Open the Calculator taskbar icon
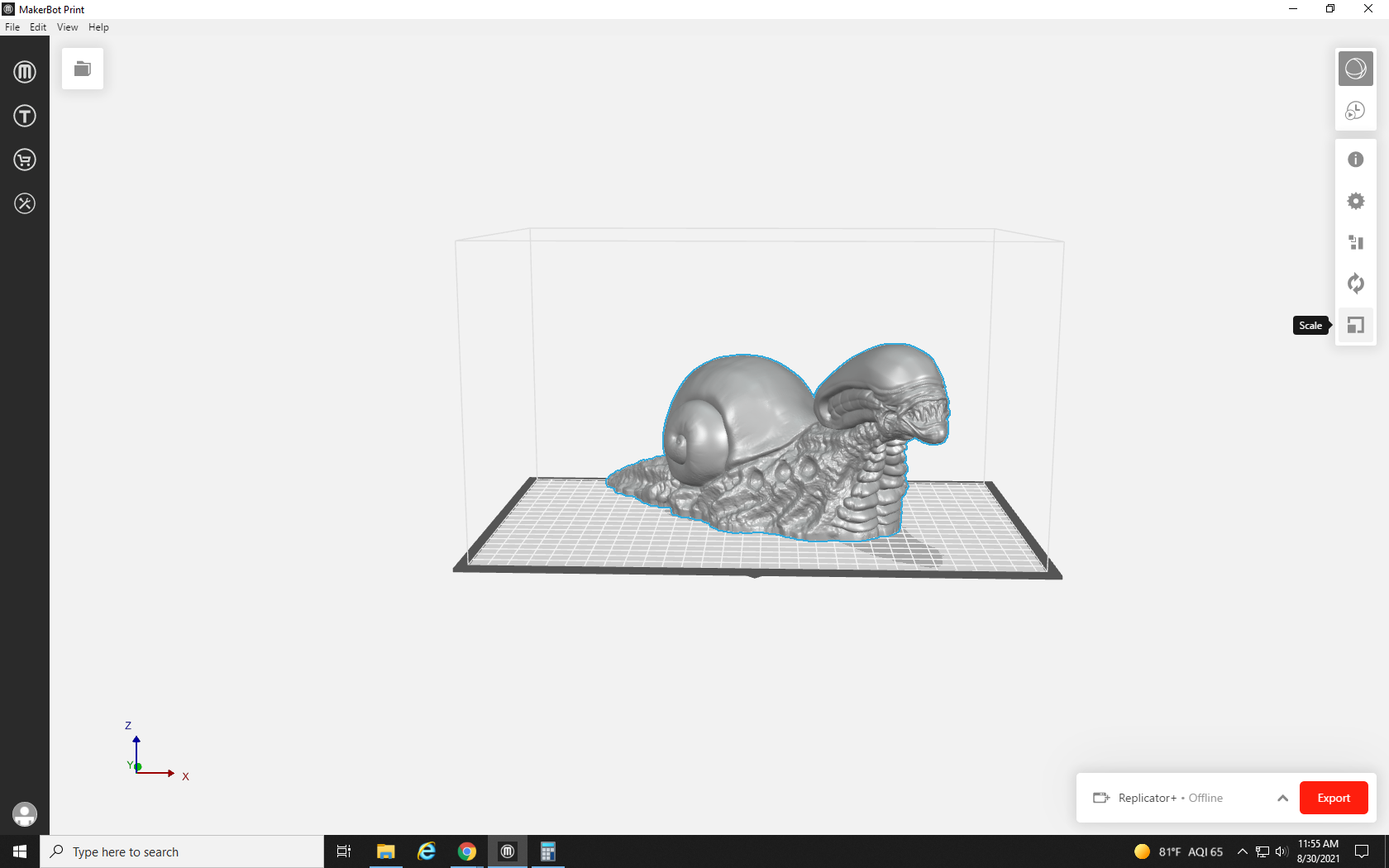The width and height of the screenshot is (1389, 868). click(x=547, y=851)
